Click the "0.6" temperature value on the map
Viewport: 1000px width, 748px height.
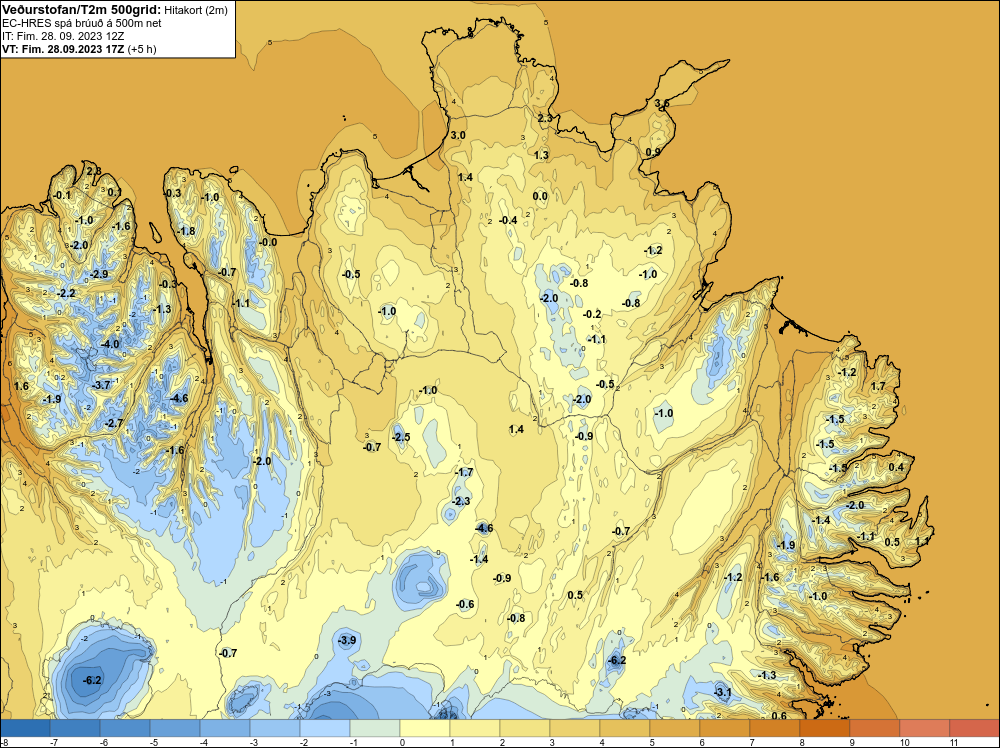click(x=779, y=715)
